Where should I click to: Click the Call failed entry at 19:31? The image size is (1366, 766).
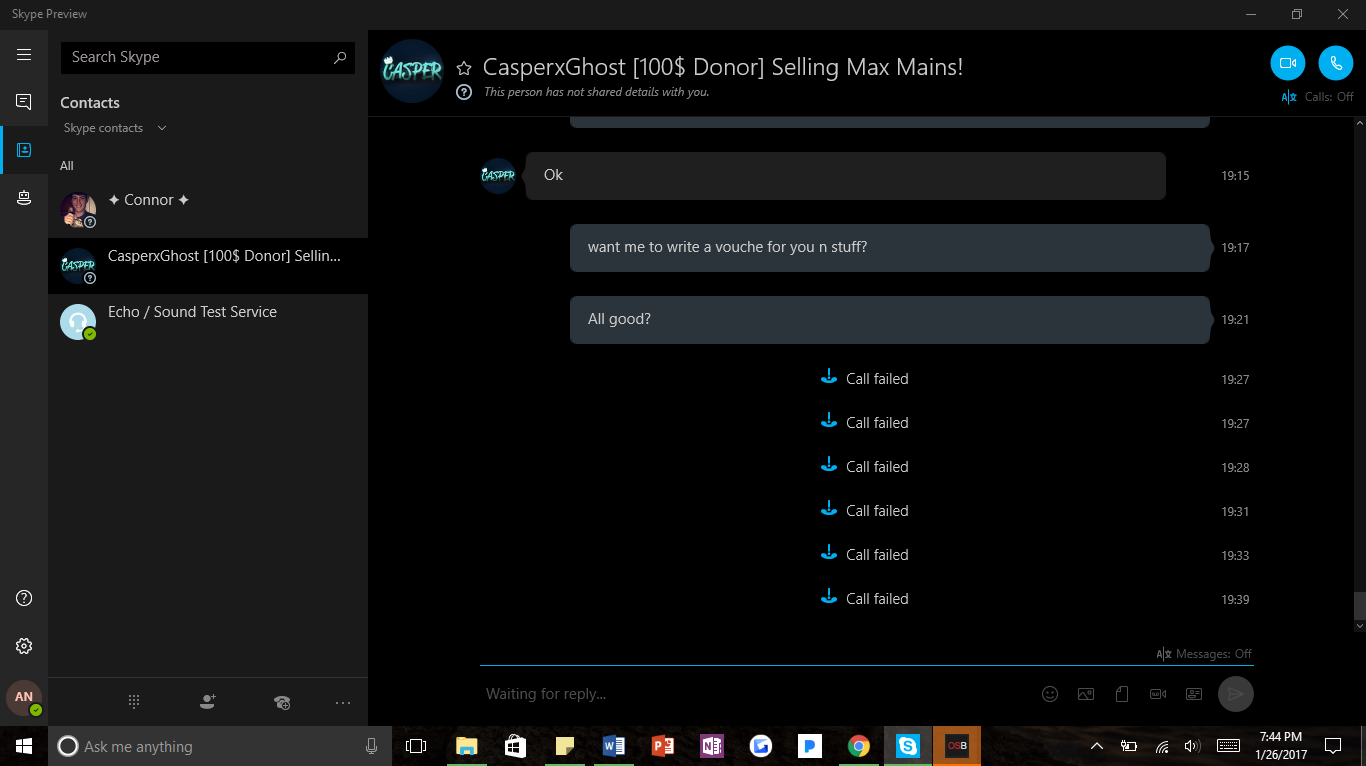(x=864, y=511)
